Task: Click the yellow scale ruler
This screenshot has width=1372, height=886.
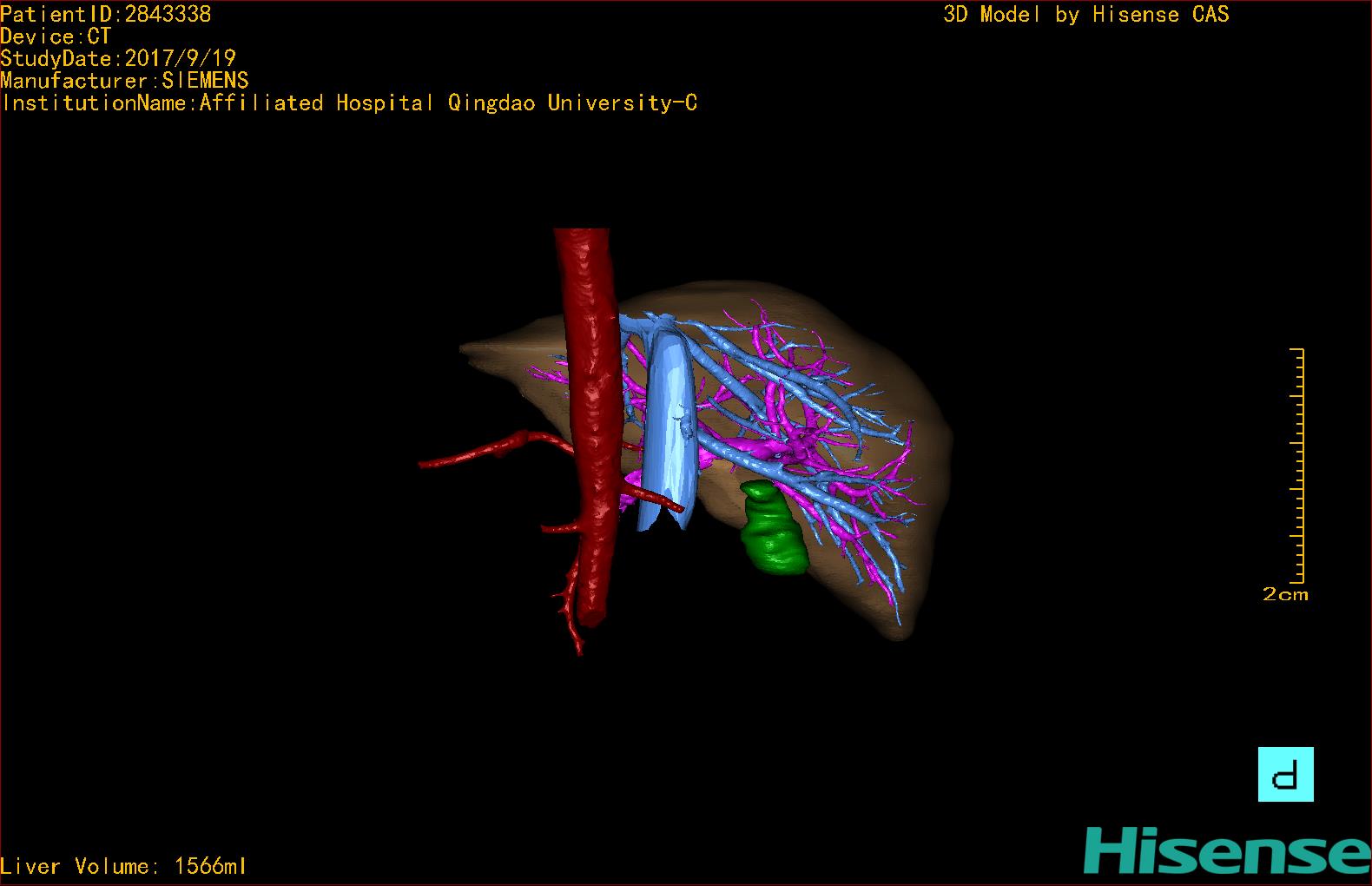Action: pos(1297,466)
